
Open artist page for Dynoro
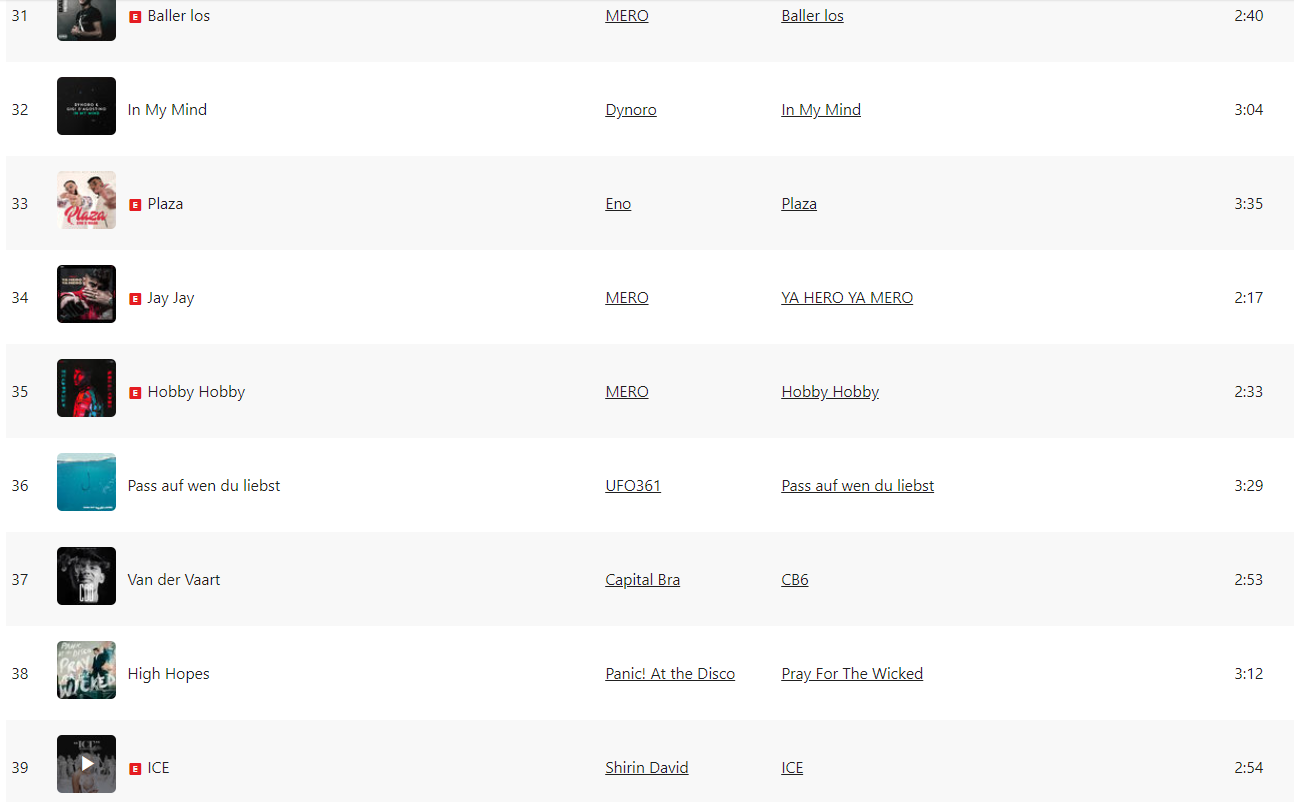[x=631, y=110]
